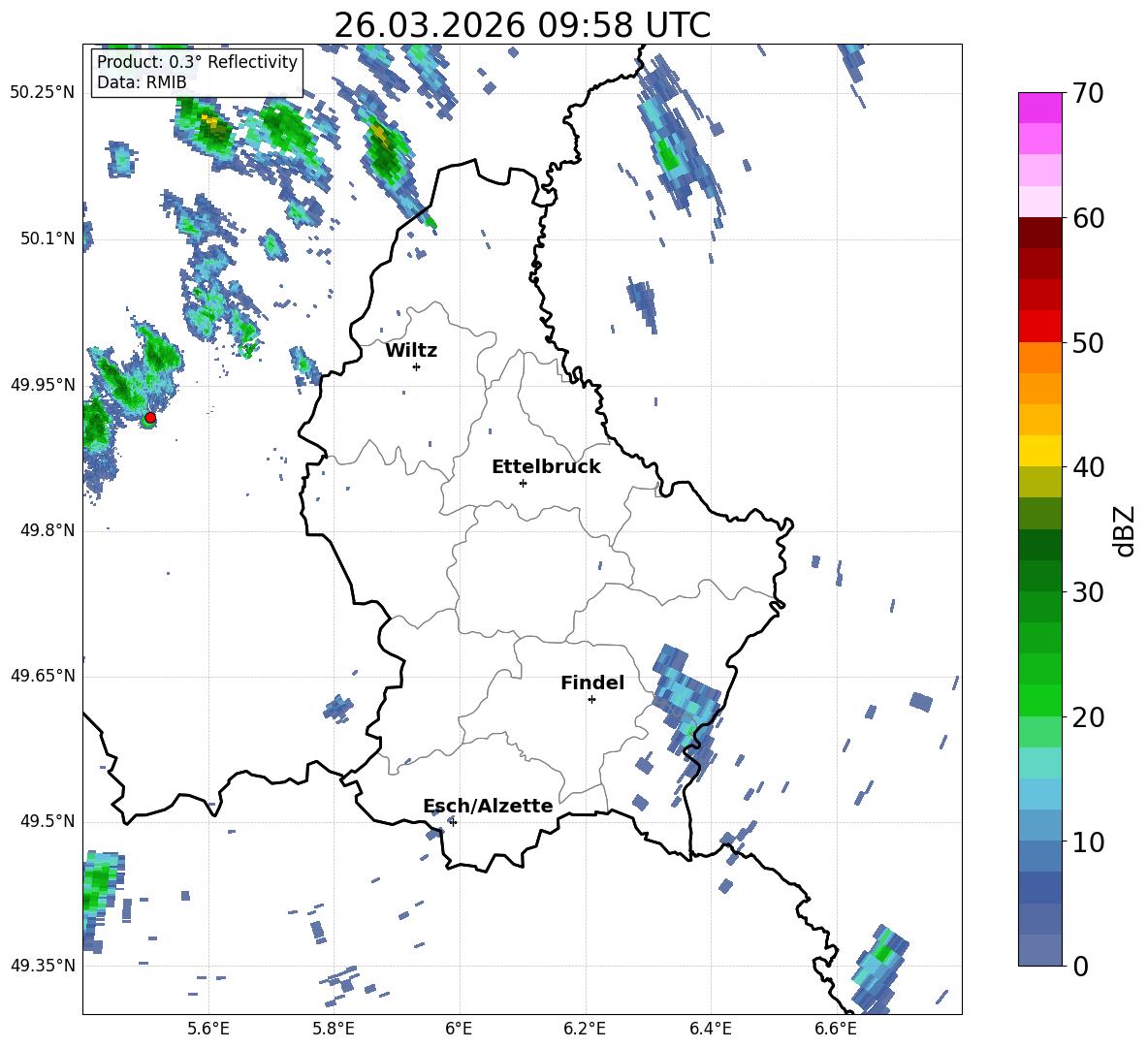This screenshot has height=1048, width=1148.
Task: Click the 49.35°N latitude label
Action: [43, 966]
